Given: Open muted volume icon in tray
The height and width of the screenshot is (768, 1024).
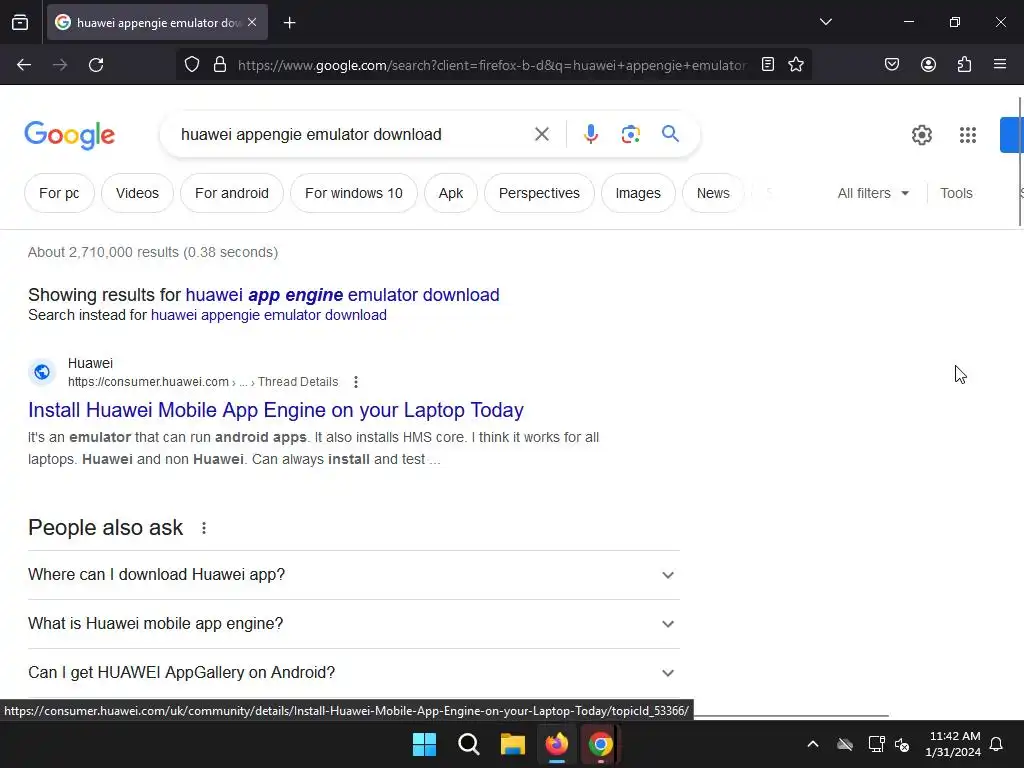Looking at the screenshot, I should tap(902, 744).
